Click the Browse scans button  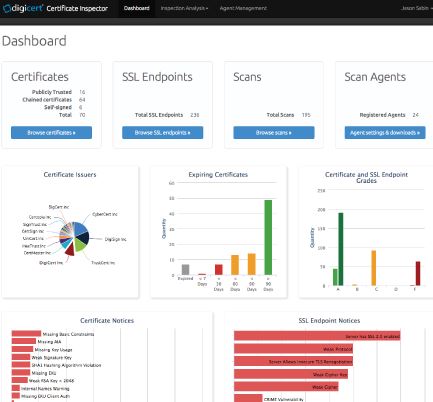pyautogui.click(x=274, y=133)
